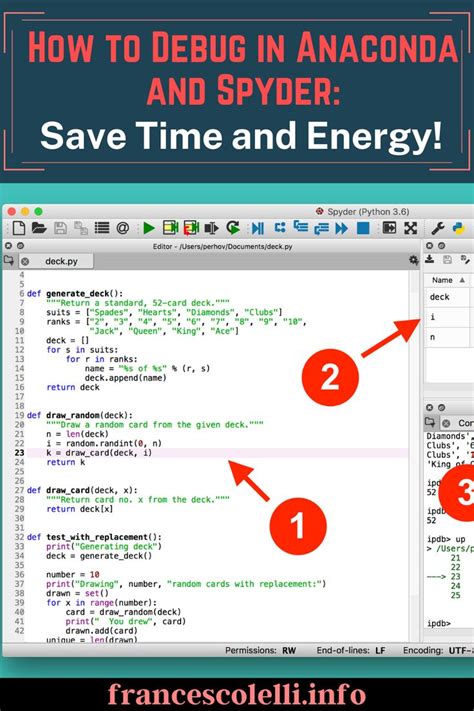This screenshot has height=711, width=474.
Task: Stop debugging with the blue square
Action: click(363, 228)
